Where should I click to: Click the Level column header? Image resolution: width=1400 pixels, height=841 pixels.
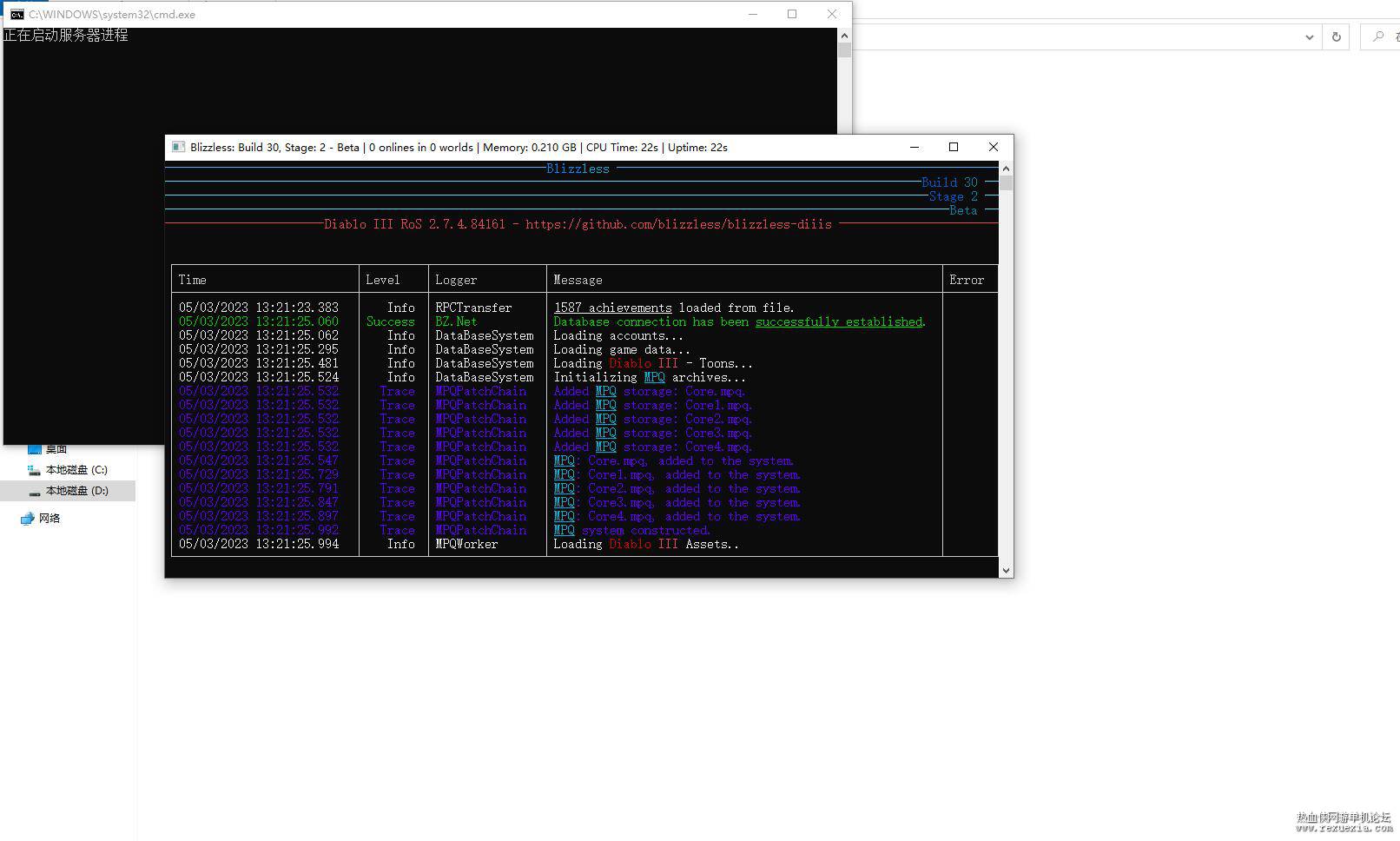click(x=383, y=280)
